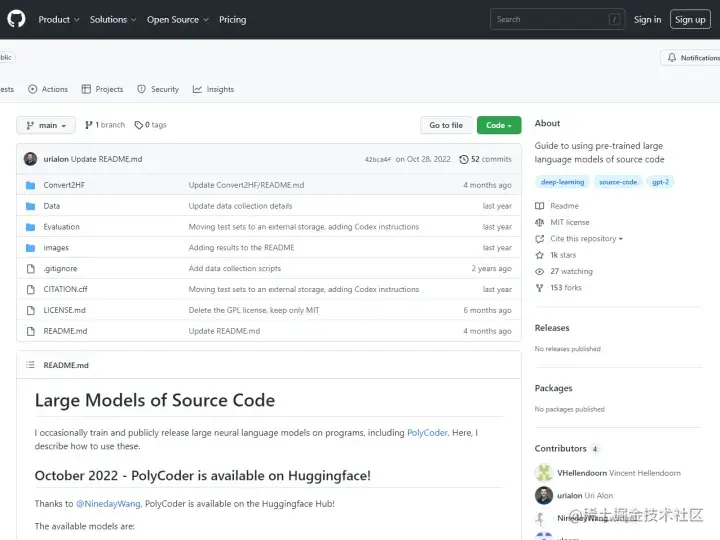Click the CITATION.cff file icon

[x=30, y=289]
